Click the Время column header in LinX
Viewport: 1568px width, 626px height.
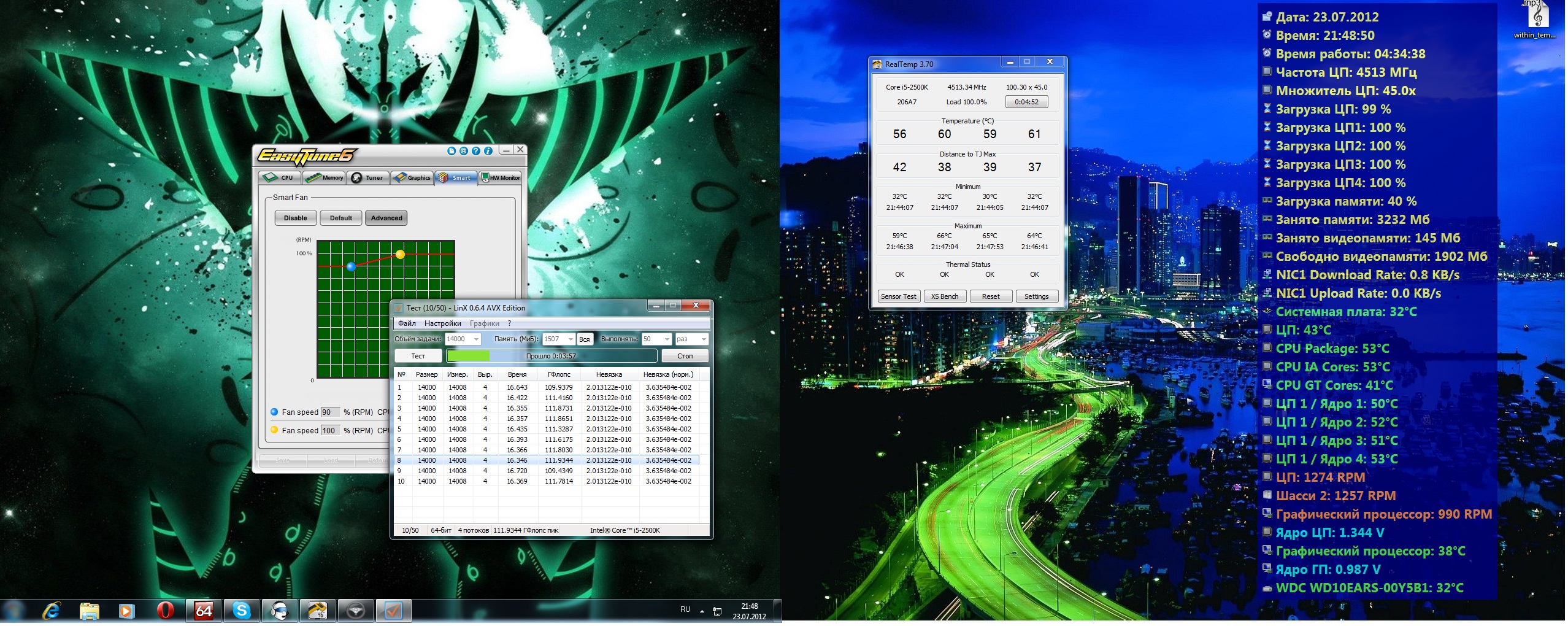tap(517, 374)
